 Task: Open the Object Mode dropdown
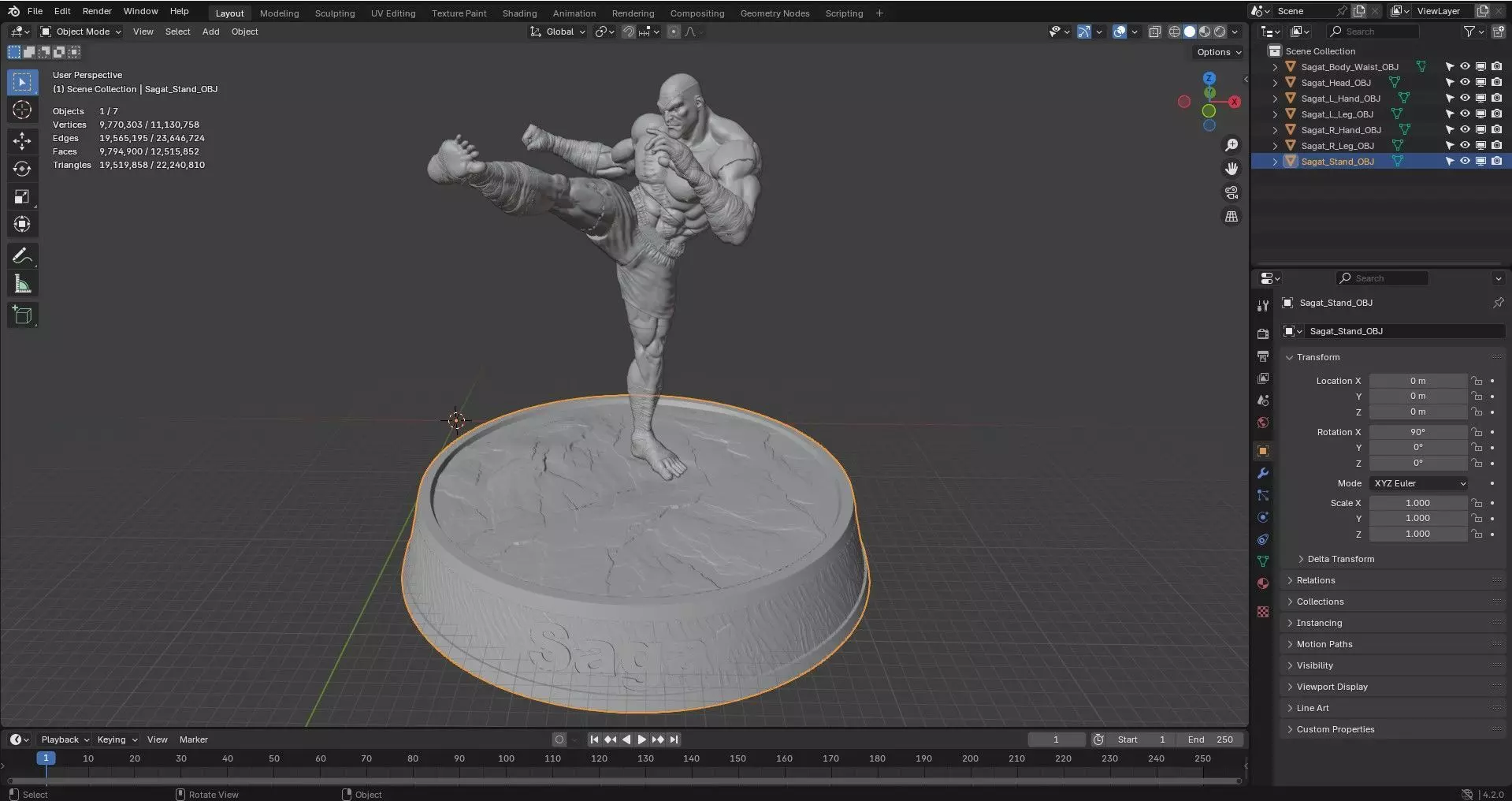81,32
